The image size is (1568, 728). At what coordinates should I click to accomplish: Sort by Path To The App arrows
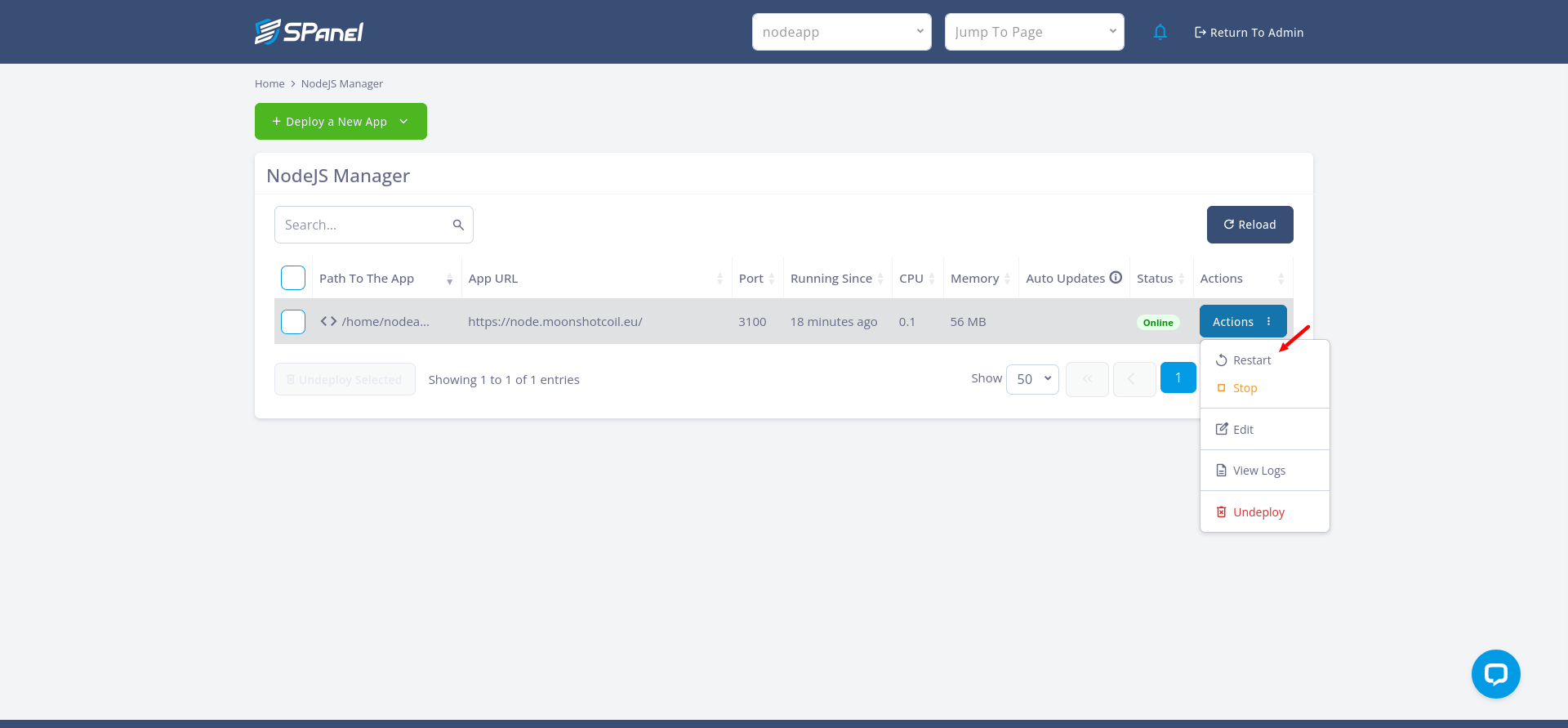pos(449,279)
